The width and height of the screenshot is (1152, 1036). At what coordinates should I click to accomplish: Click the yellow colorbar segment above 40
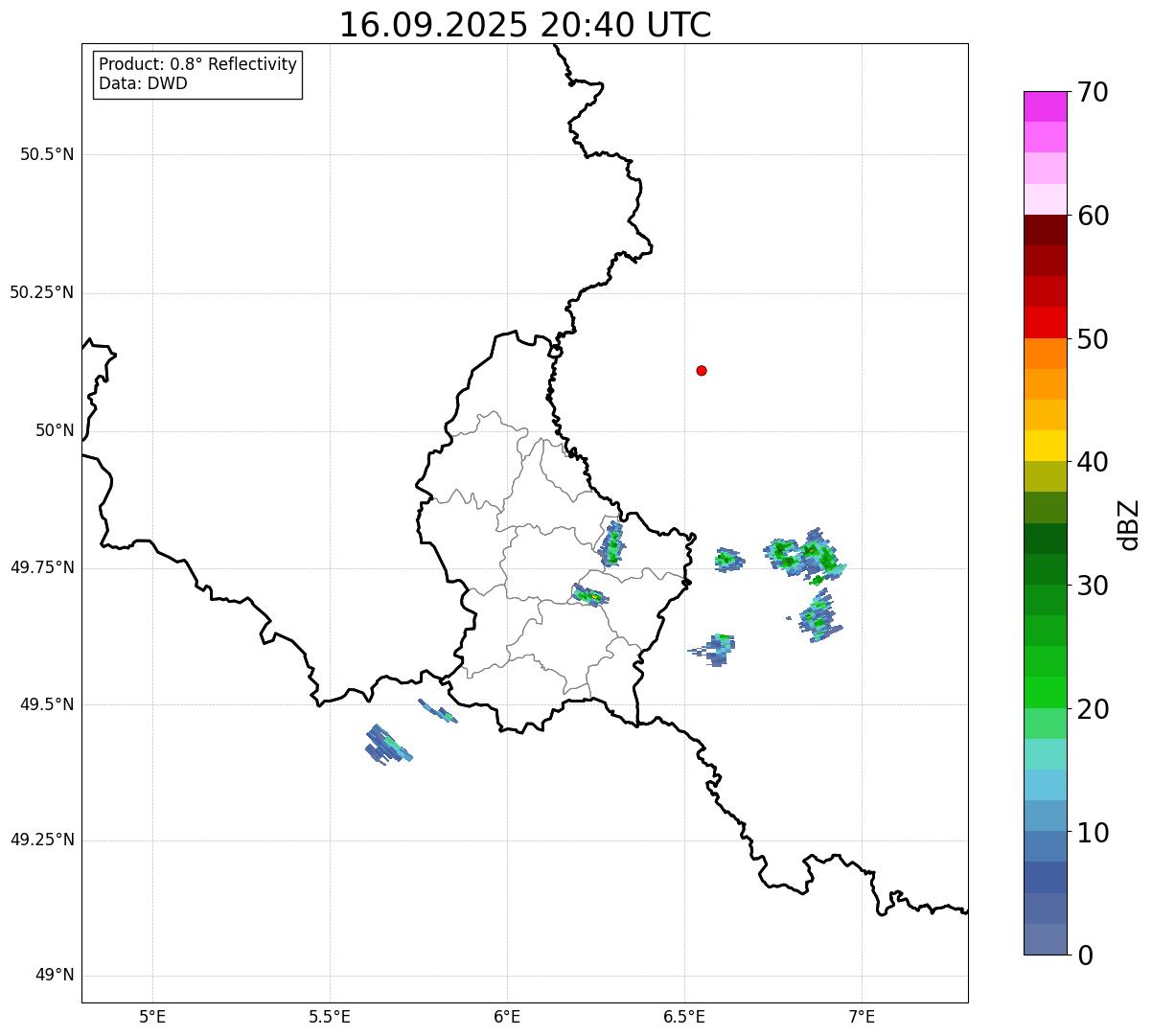point(1045,446)
